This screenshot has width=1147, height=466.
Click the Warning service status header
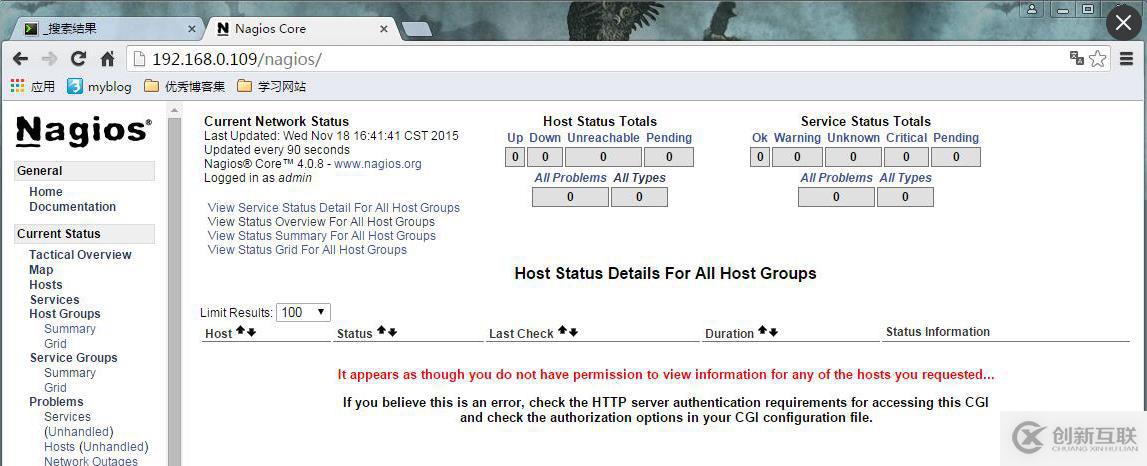tap(797, 138)
